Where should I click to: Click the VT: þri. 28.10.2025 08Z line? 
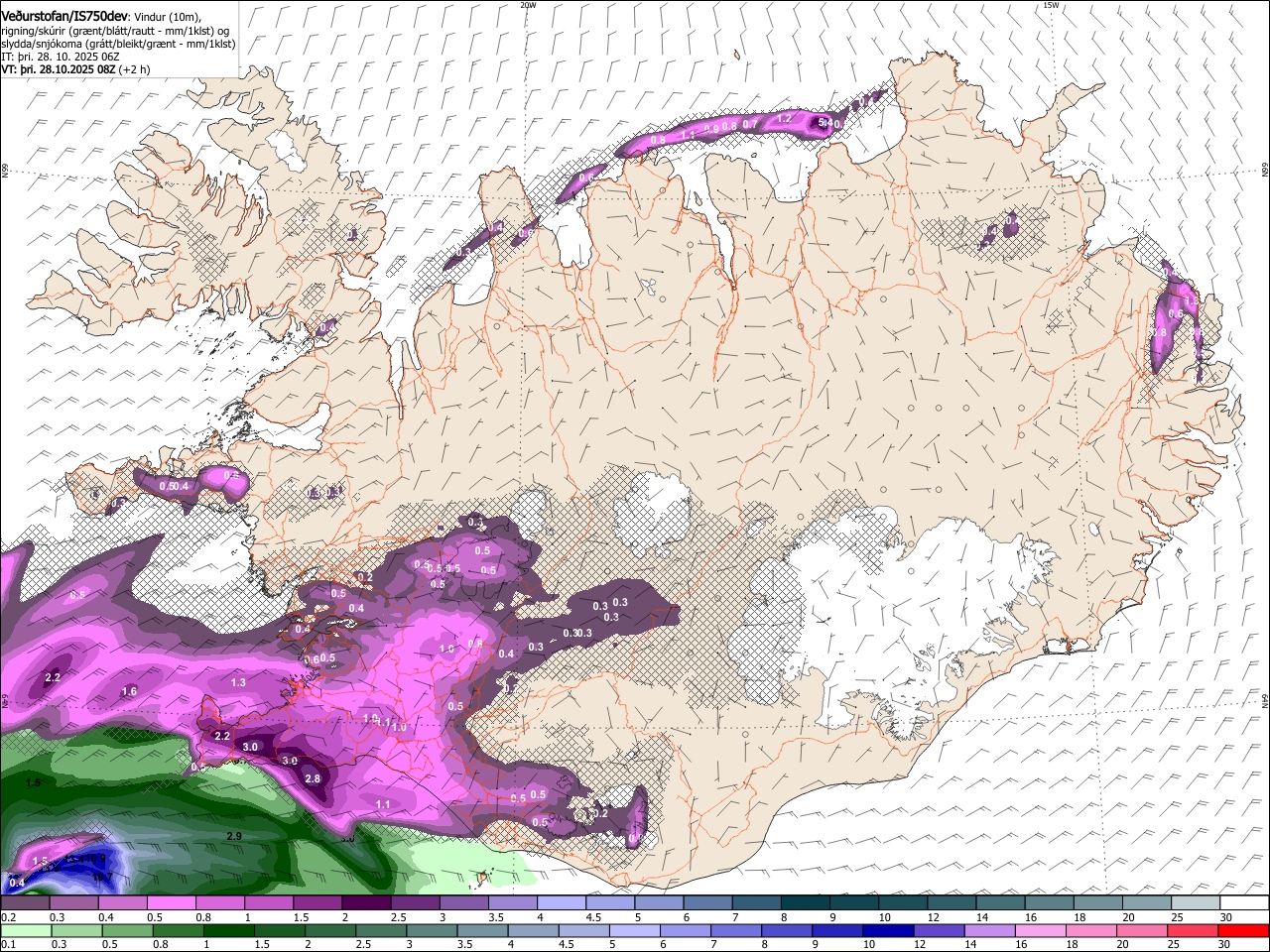tap(61, 69)
